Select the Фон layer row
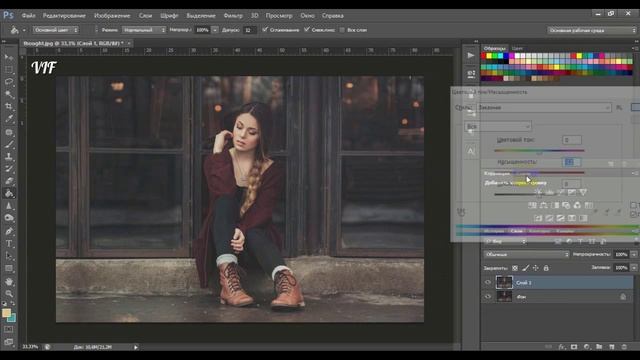The height and width of the screenshot is (360, 640). point(557,297)
